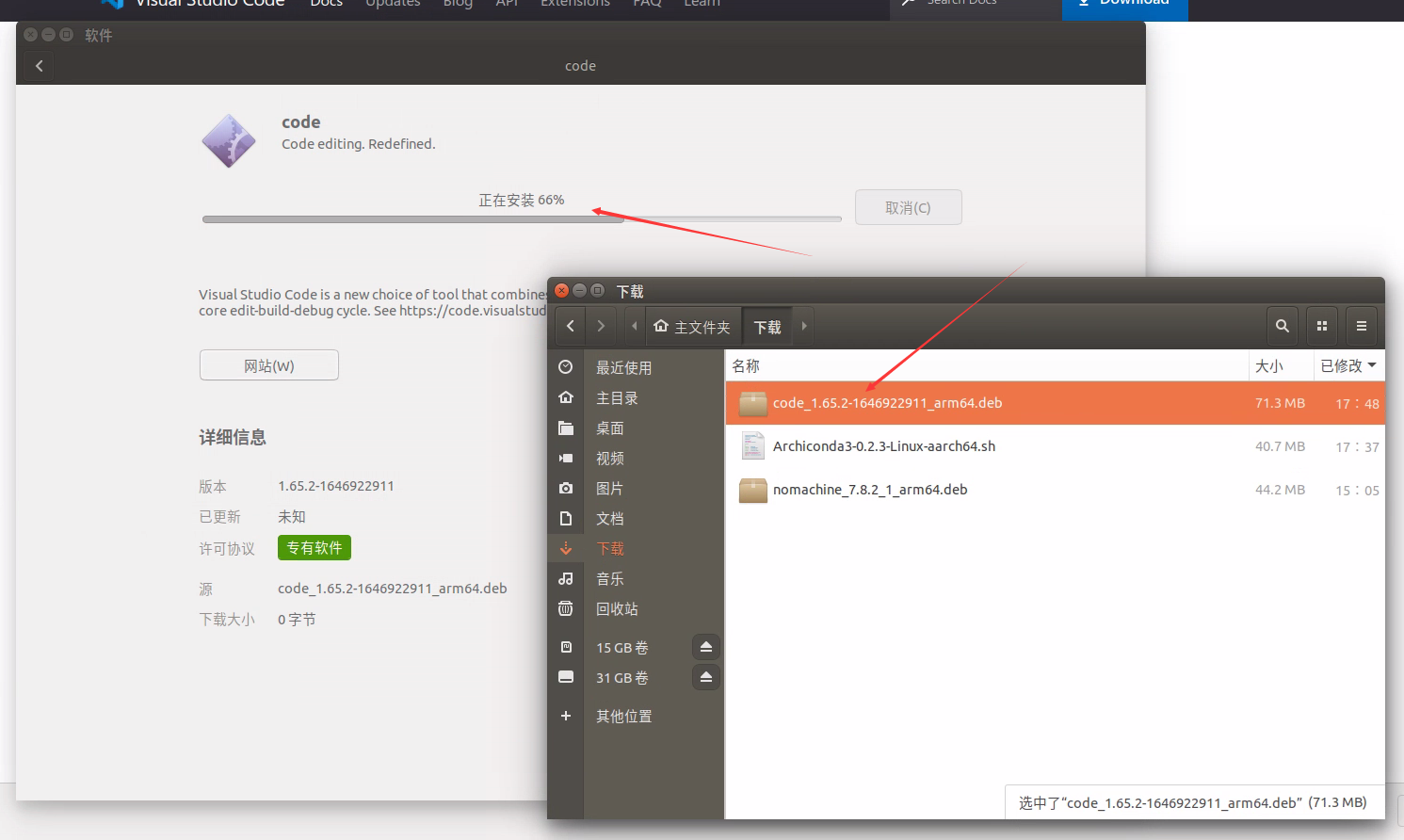Open the file manager hamburger menu

[x=1361, y=326]
